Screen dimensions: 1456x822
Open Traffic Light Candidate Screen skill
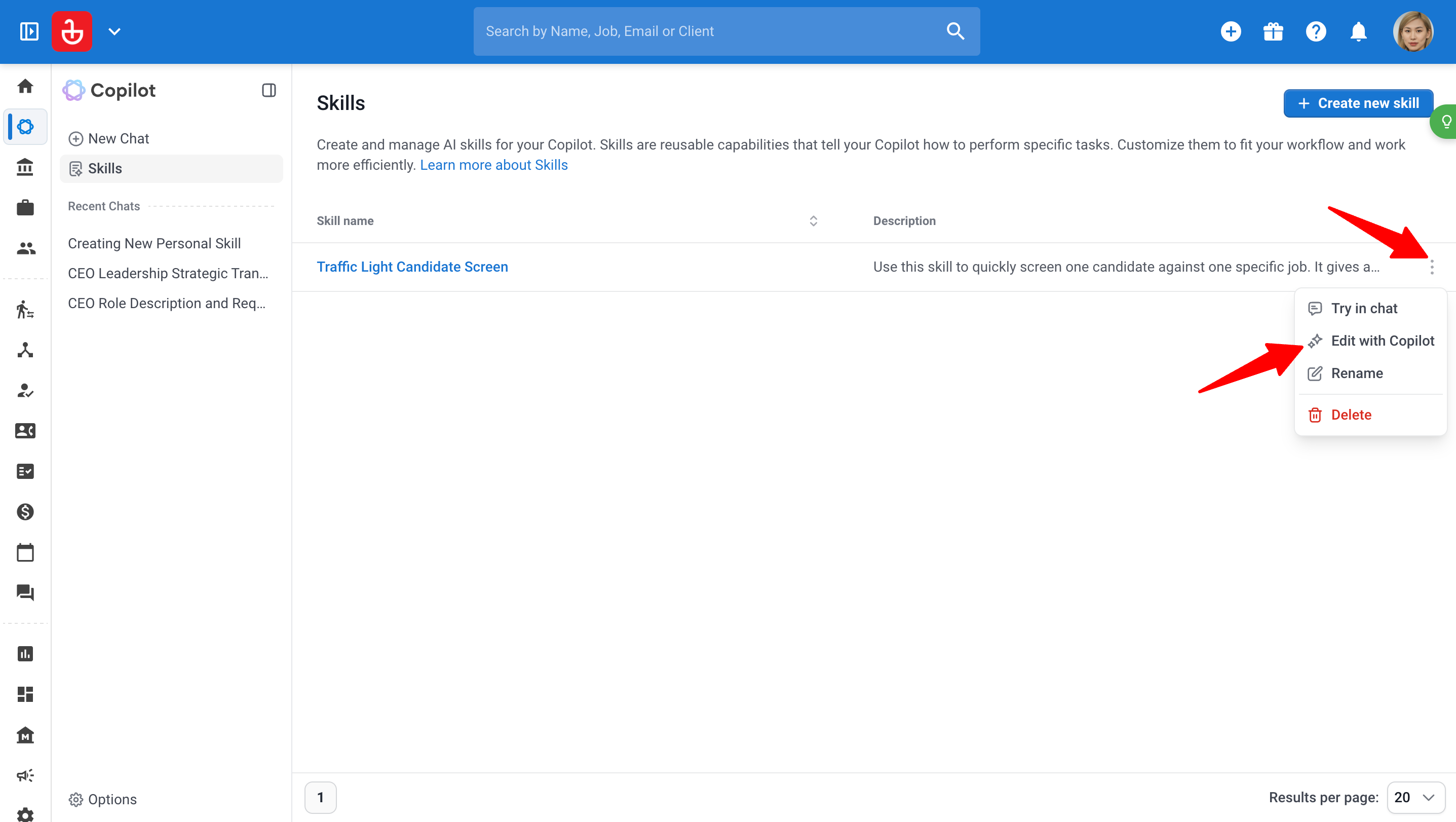[412, 267]
